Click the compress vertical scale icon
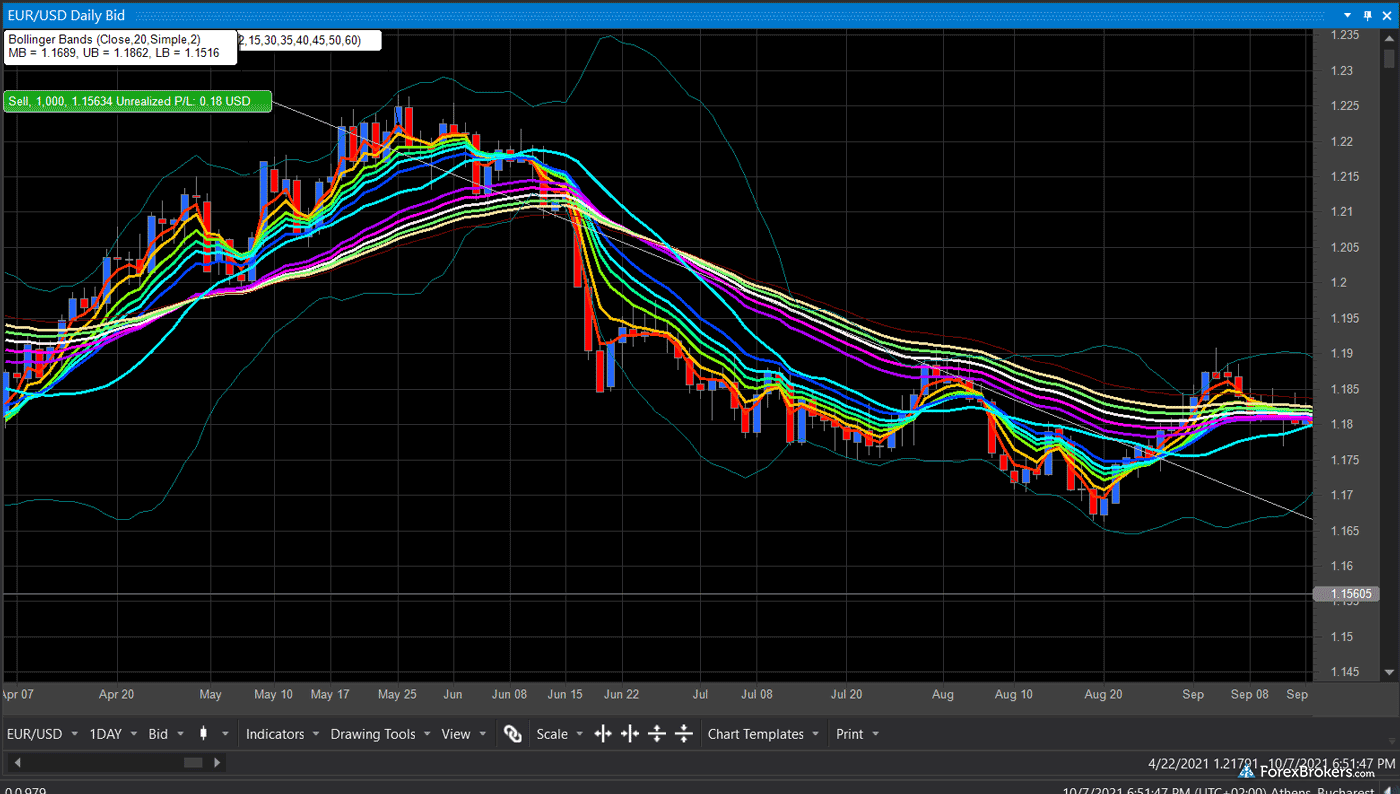Viewport: 1400px width, 794px height. (684, 733)
